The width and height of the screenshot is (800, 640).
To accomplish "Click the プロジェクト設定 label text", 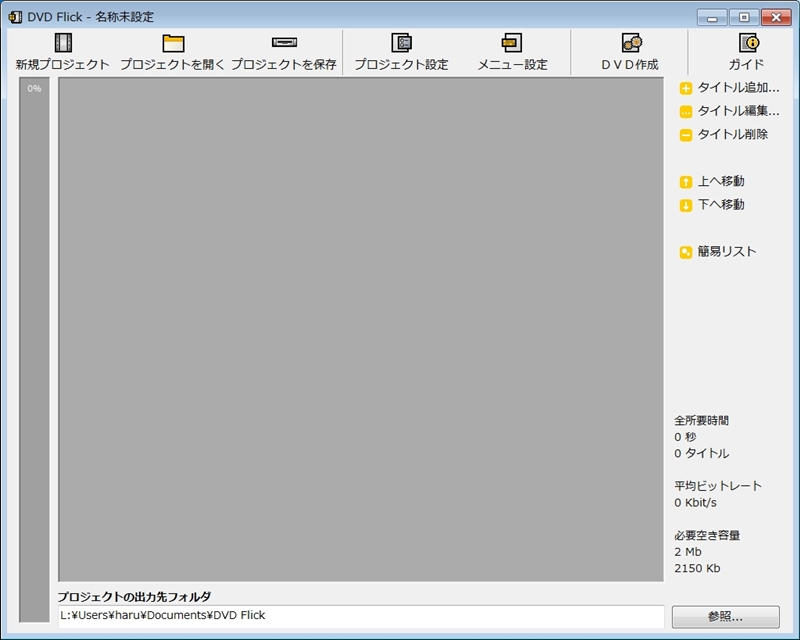I will tap(402, 65).
